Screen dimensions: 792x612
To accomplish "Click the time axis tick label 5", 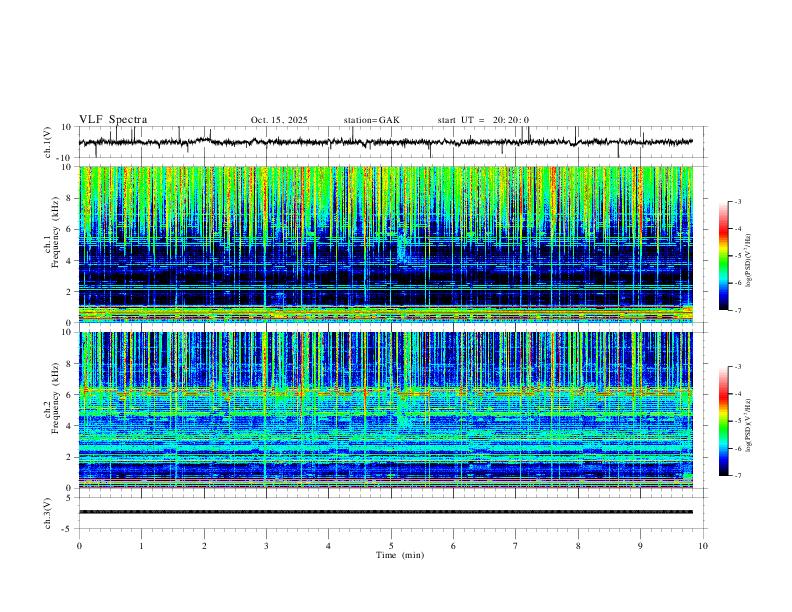I will click(x=391, y=546).
